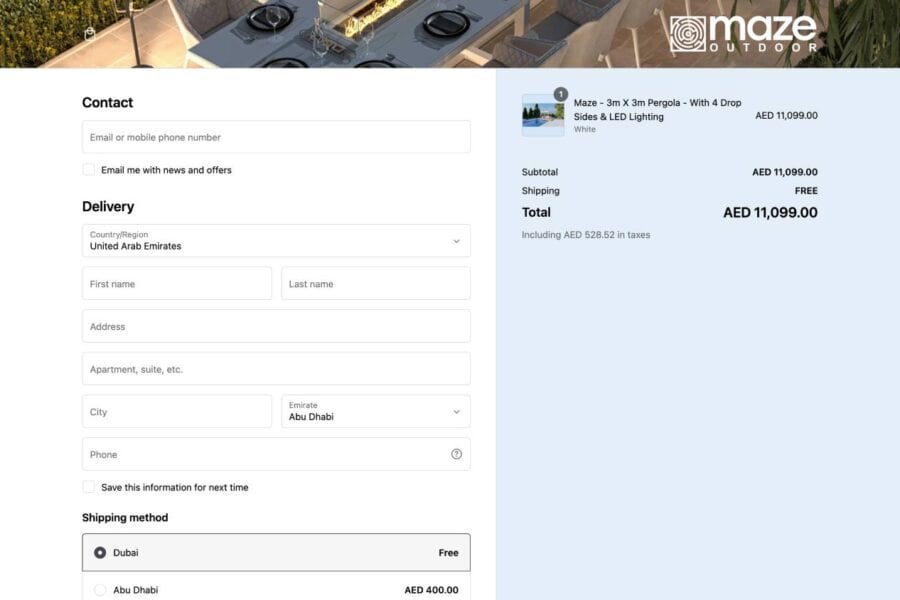Click inside the Phone input field
This screenshot has width=900, height=600.
coord(260,454)
